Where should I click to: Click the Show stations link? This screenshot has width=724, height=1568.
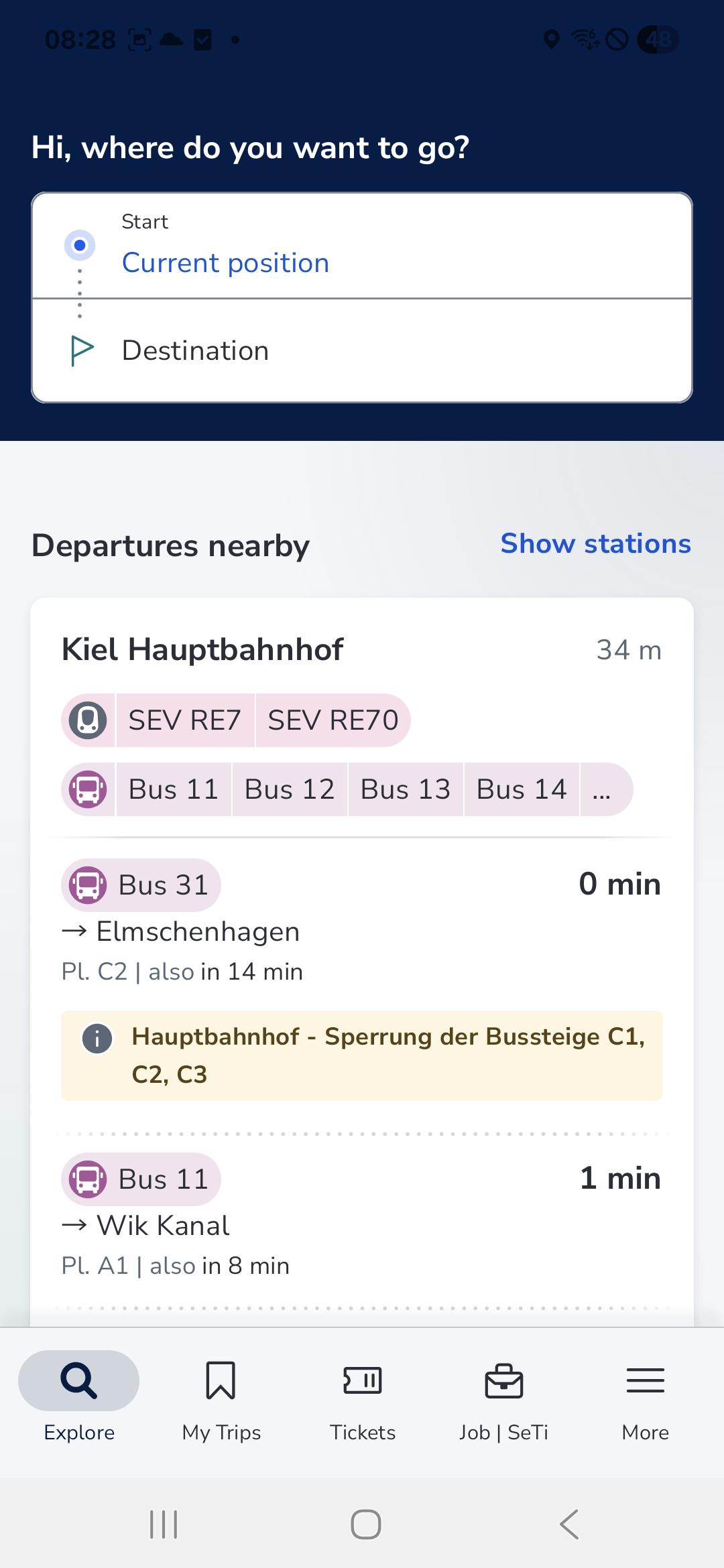pyautogui.click(x=595, y=543)
